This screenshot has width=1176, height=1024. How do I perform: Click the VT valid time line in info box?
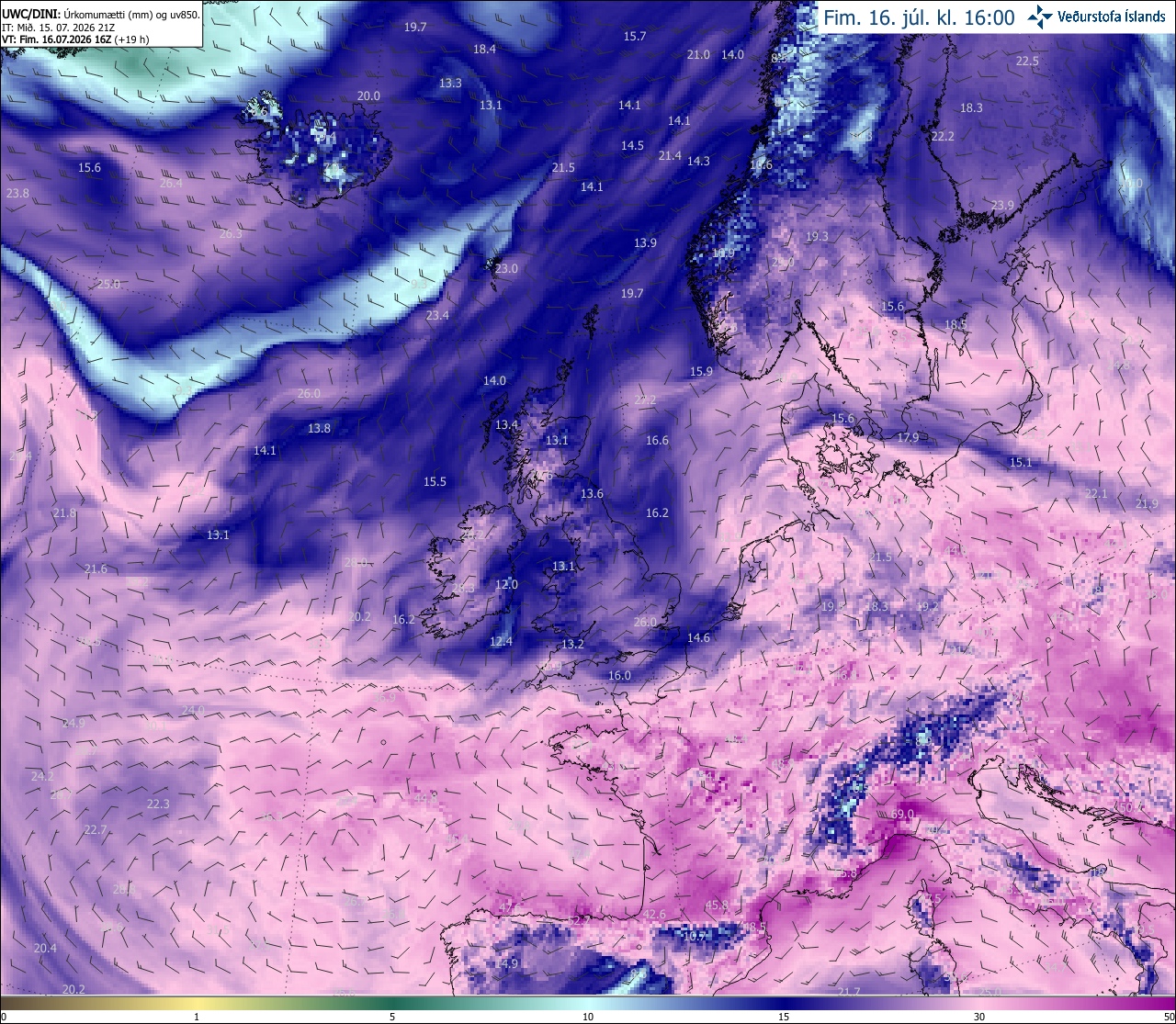(x=76, y=39)
